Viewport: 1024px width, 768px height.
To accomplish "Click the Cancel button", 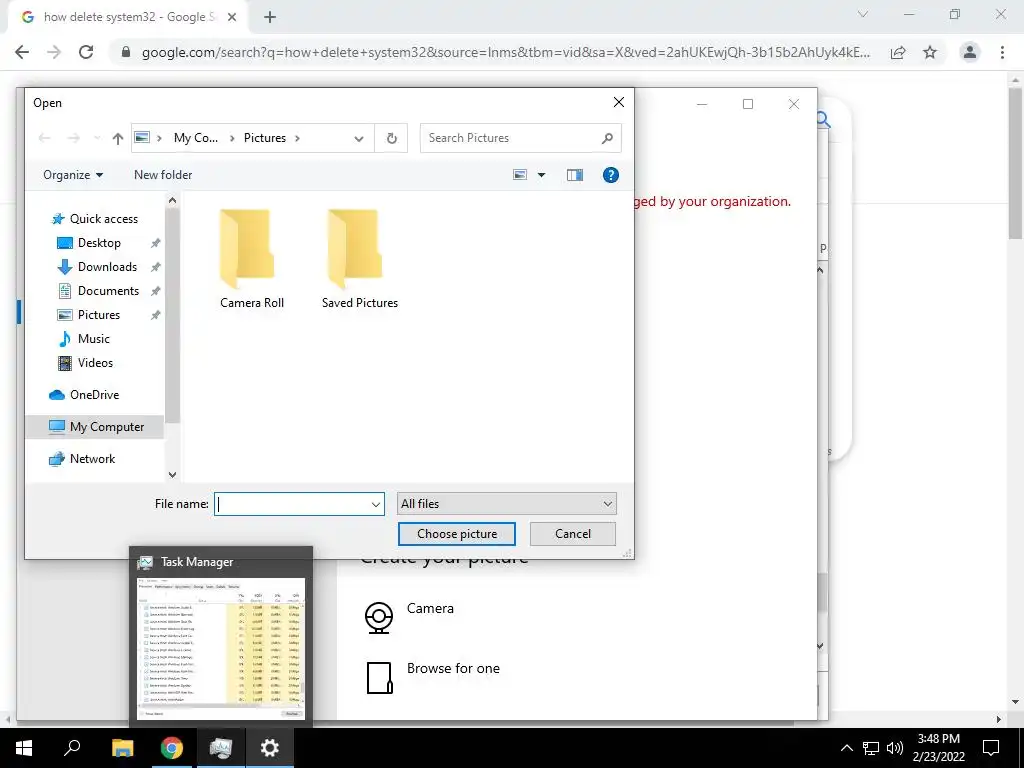I will coord(573,534).
